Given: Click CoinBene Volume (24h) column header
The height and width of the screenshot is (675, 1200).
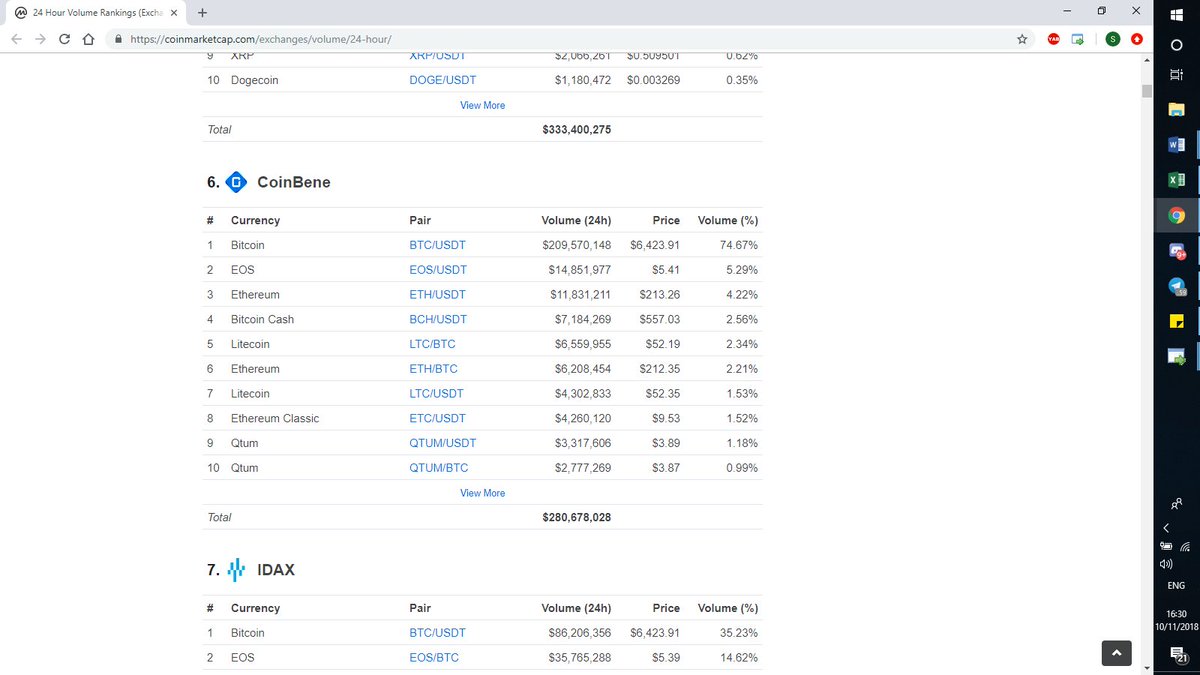Looking at the screenshot, I should pyautogui.click(x=576, y=220).
